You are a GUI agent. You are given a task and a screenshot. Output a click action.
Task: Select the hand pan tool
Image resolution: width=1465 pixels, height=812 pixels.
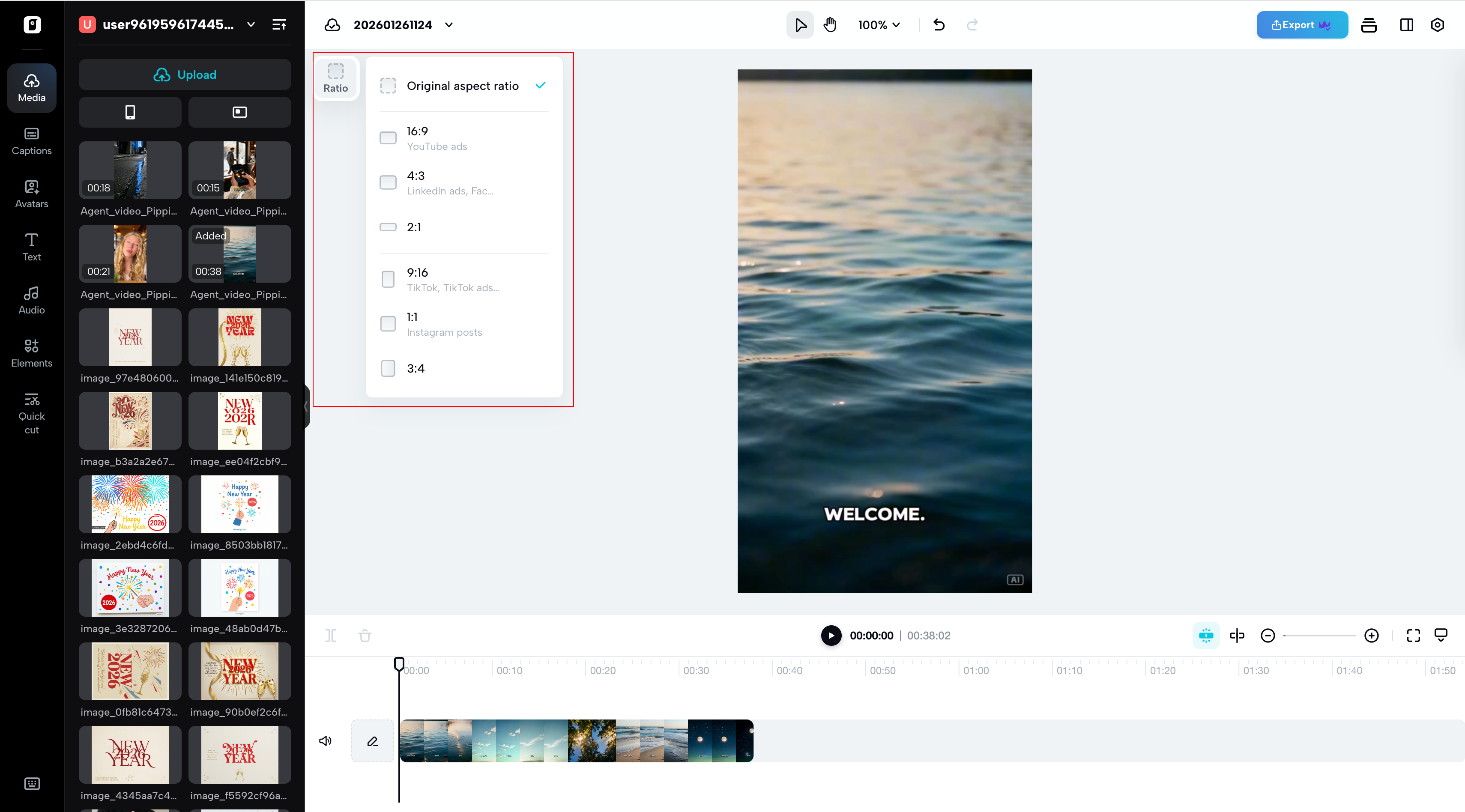coord(830,24)
